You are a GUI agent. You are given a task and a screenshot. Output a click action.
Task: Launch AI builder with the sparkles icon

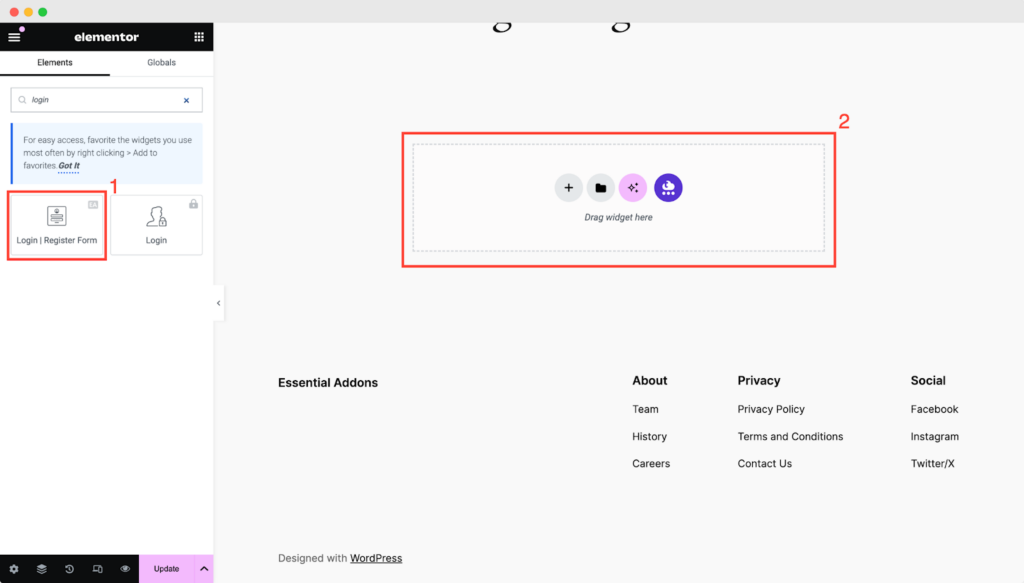coord(632,187)
